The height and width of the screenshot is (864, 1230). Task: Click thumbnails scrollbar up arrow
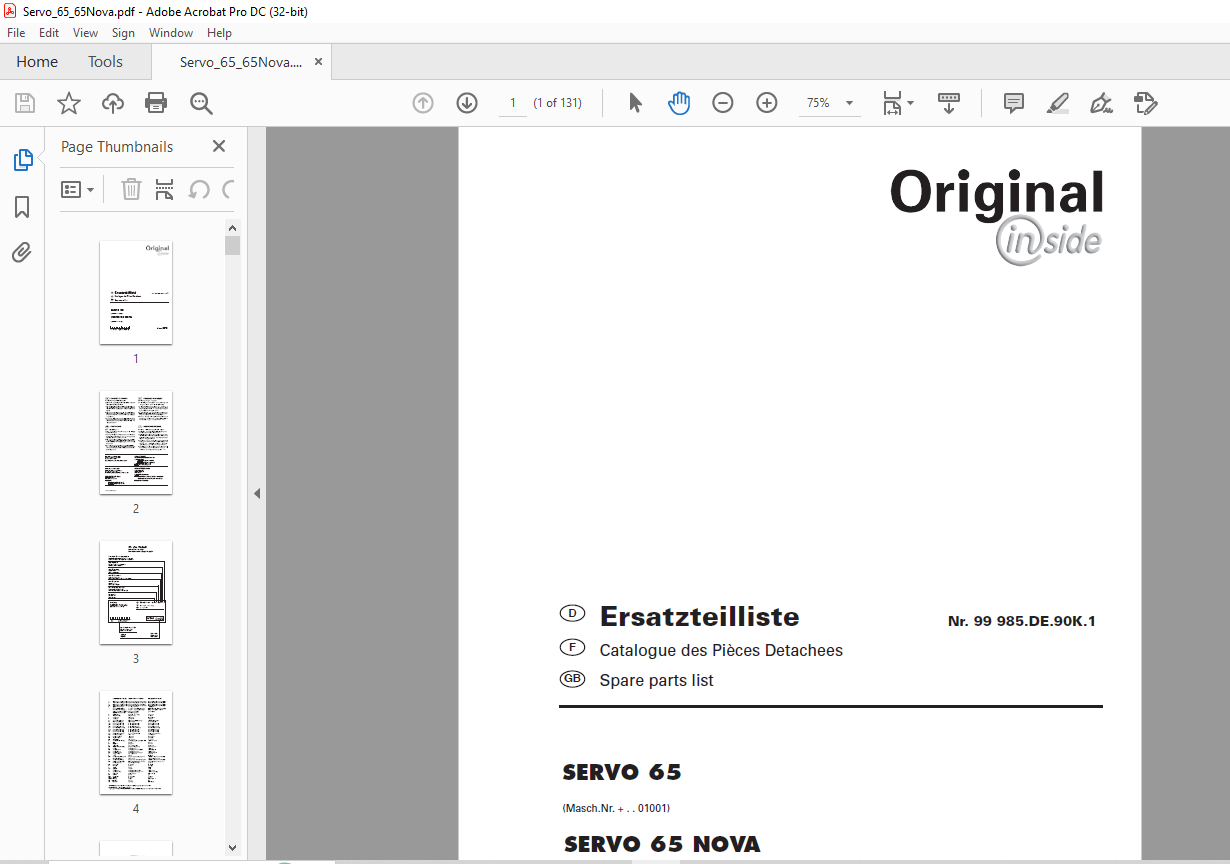(x=232, y=228)
